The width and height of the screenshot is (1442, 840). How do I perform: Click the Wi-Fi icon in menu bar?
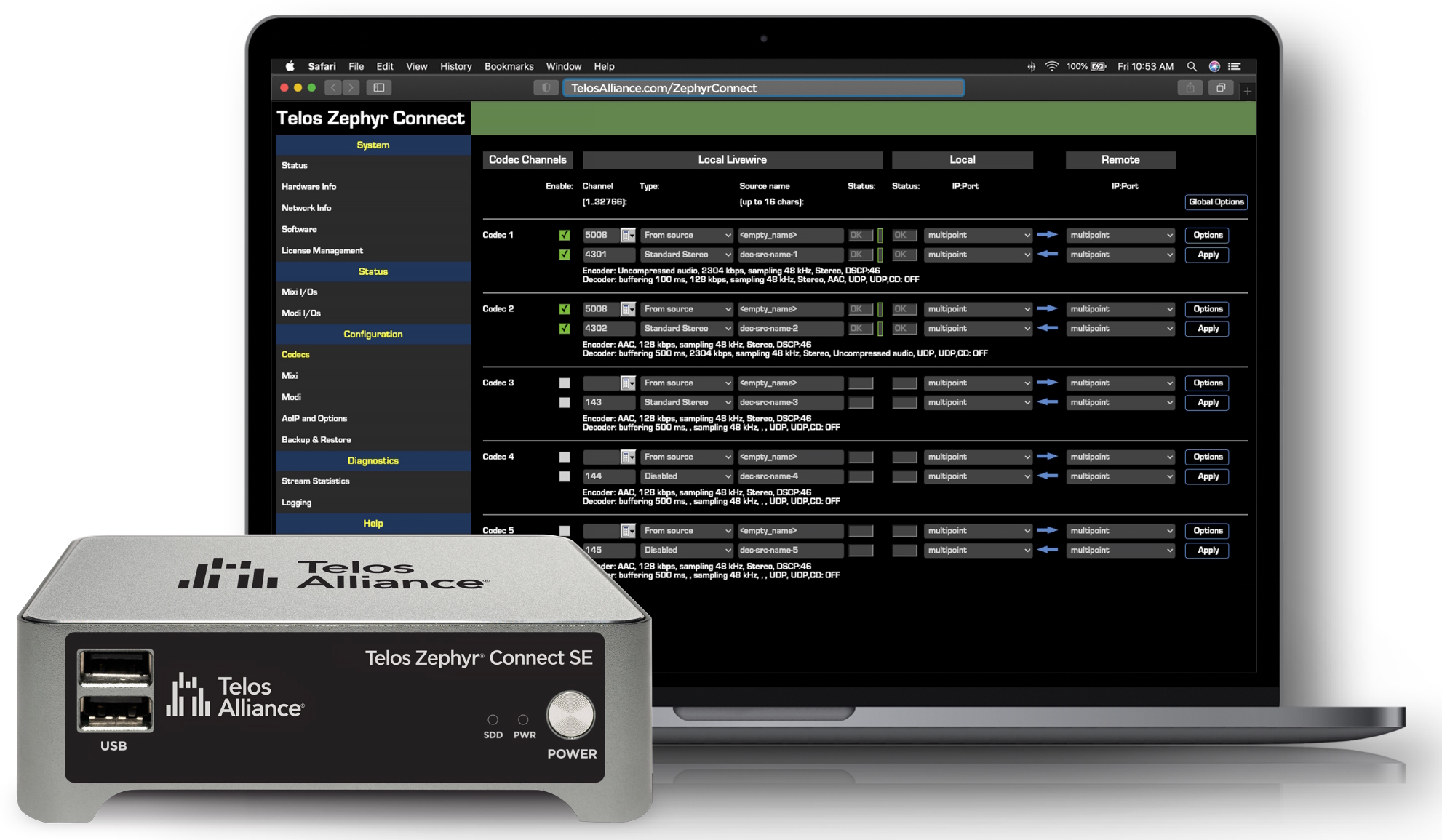coord(1052,66)
